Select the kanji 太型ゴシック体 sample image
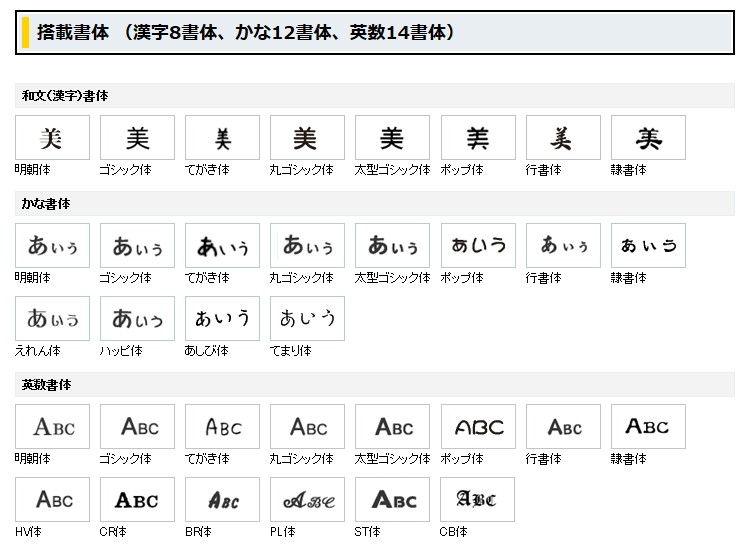The image size is (750, 549). 392,138
